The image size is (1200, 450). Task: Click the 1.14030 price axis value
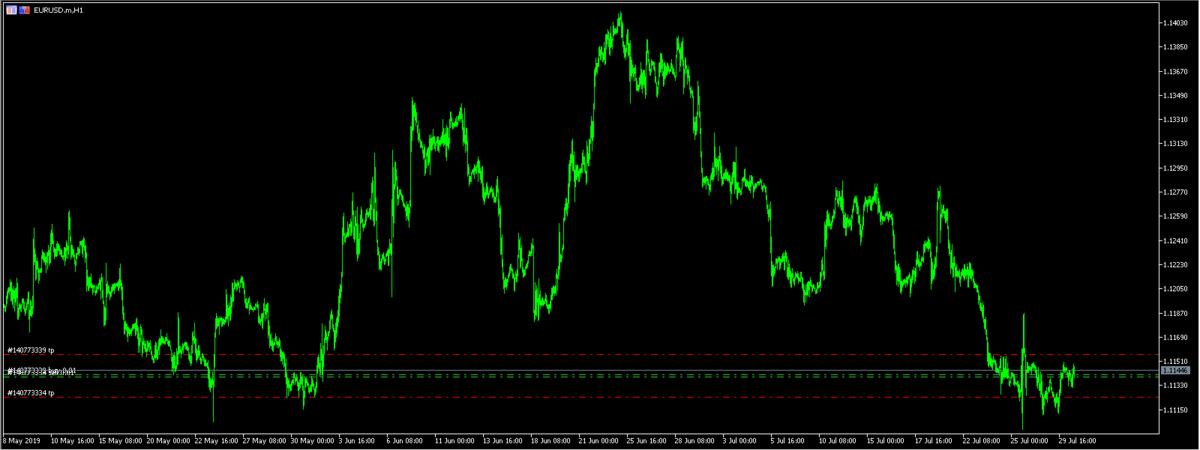pyautogui.click(x=1176, y=22)
